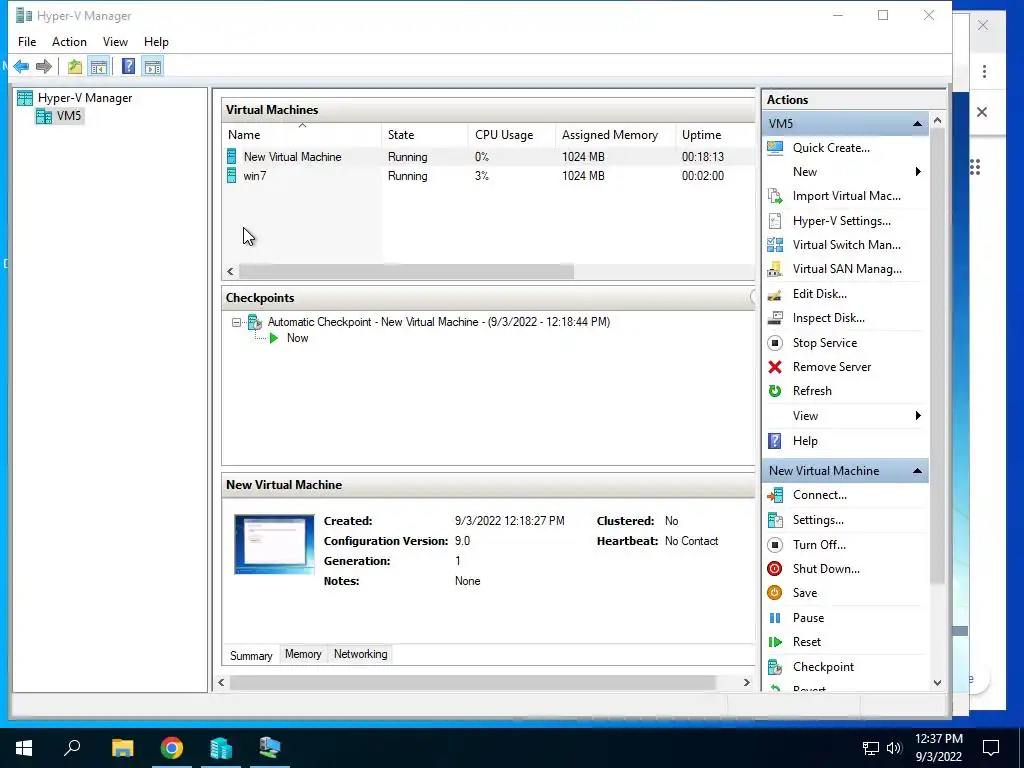
Task: Click the Inspect Disk icon
Action: (775, 318)
